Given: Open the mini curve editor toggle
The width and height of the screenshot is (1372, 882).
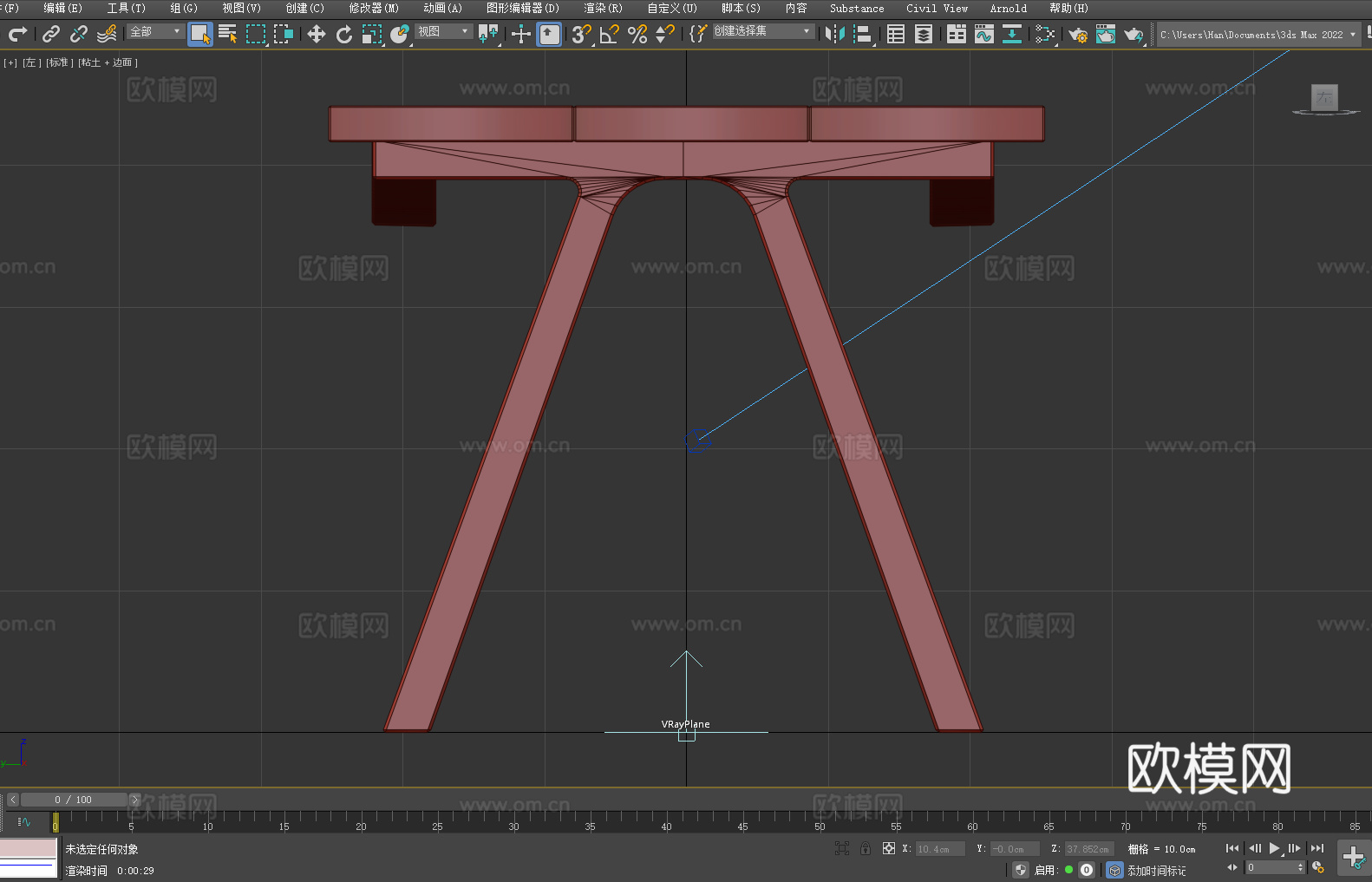Looking at the screenshot, I should tap(23, 821).
